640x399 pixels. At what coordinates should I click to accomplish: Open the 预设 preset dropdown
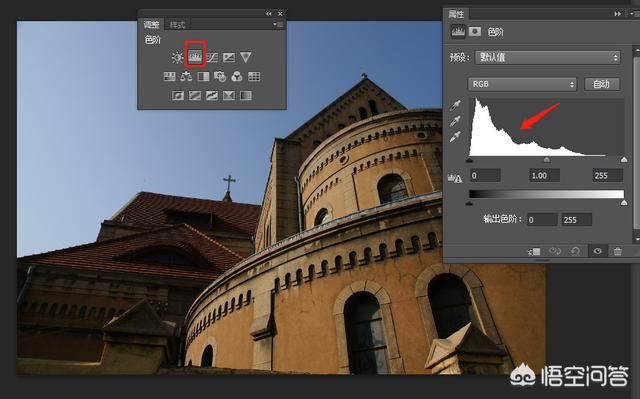pyautogui.click(x=547, y=57)
